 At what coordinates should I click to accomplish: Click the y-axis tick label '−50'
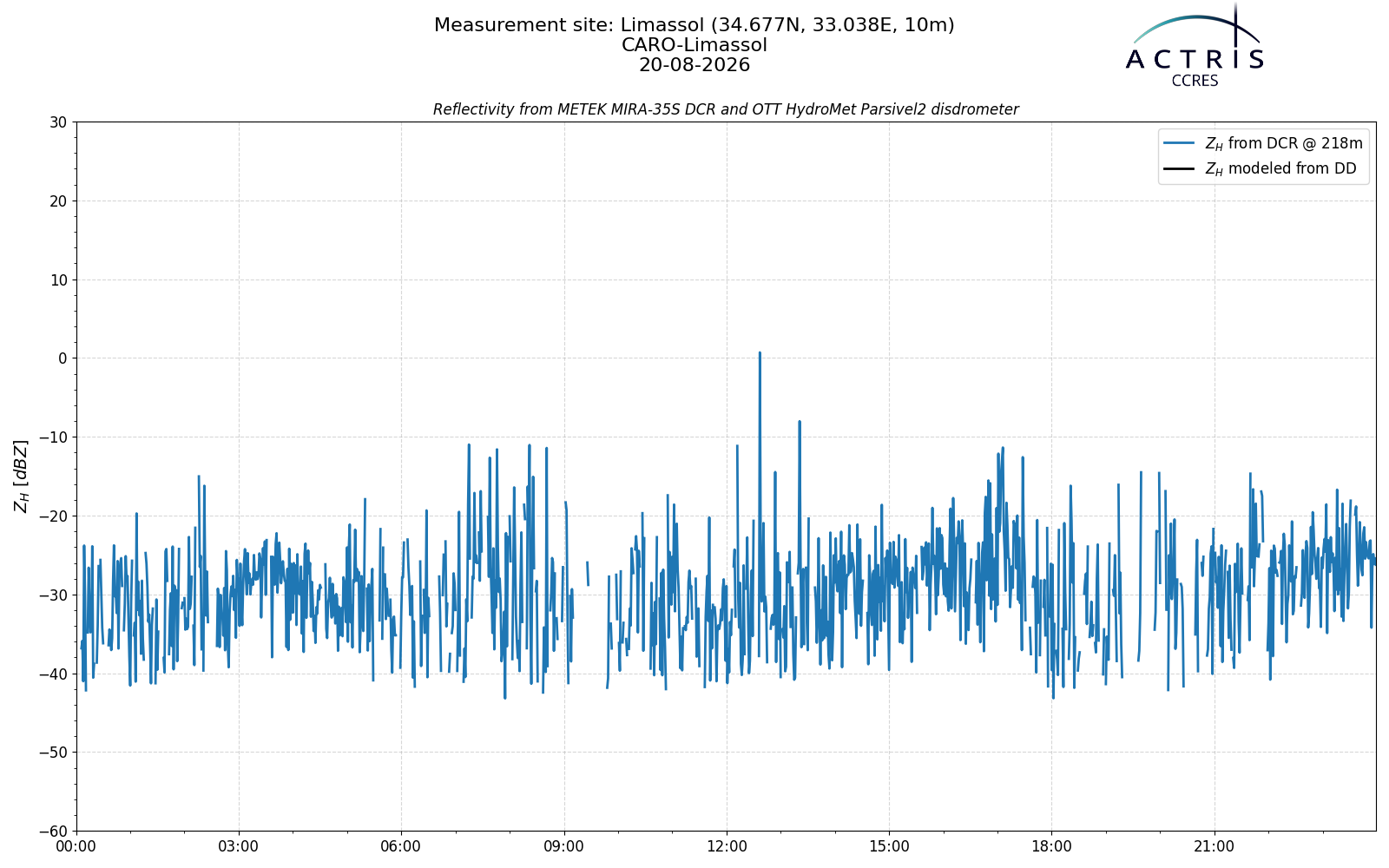click(52, 753)
